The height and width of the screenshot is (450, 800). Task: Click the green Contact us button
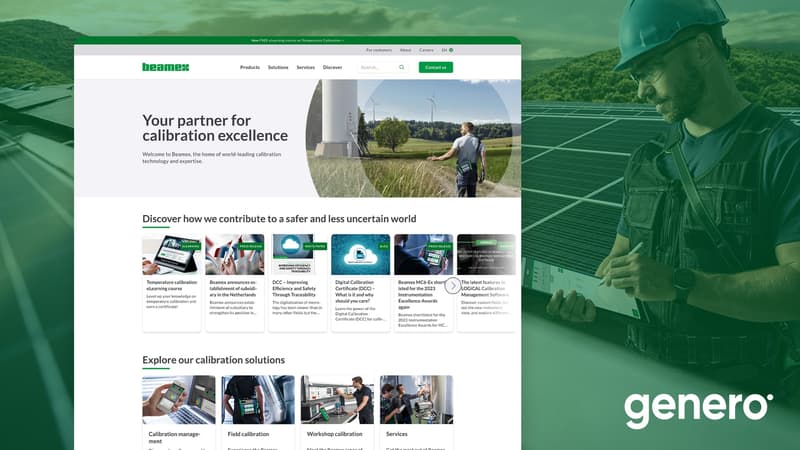(436, 67)
